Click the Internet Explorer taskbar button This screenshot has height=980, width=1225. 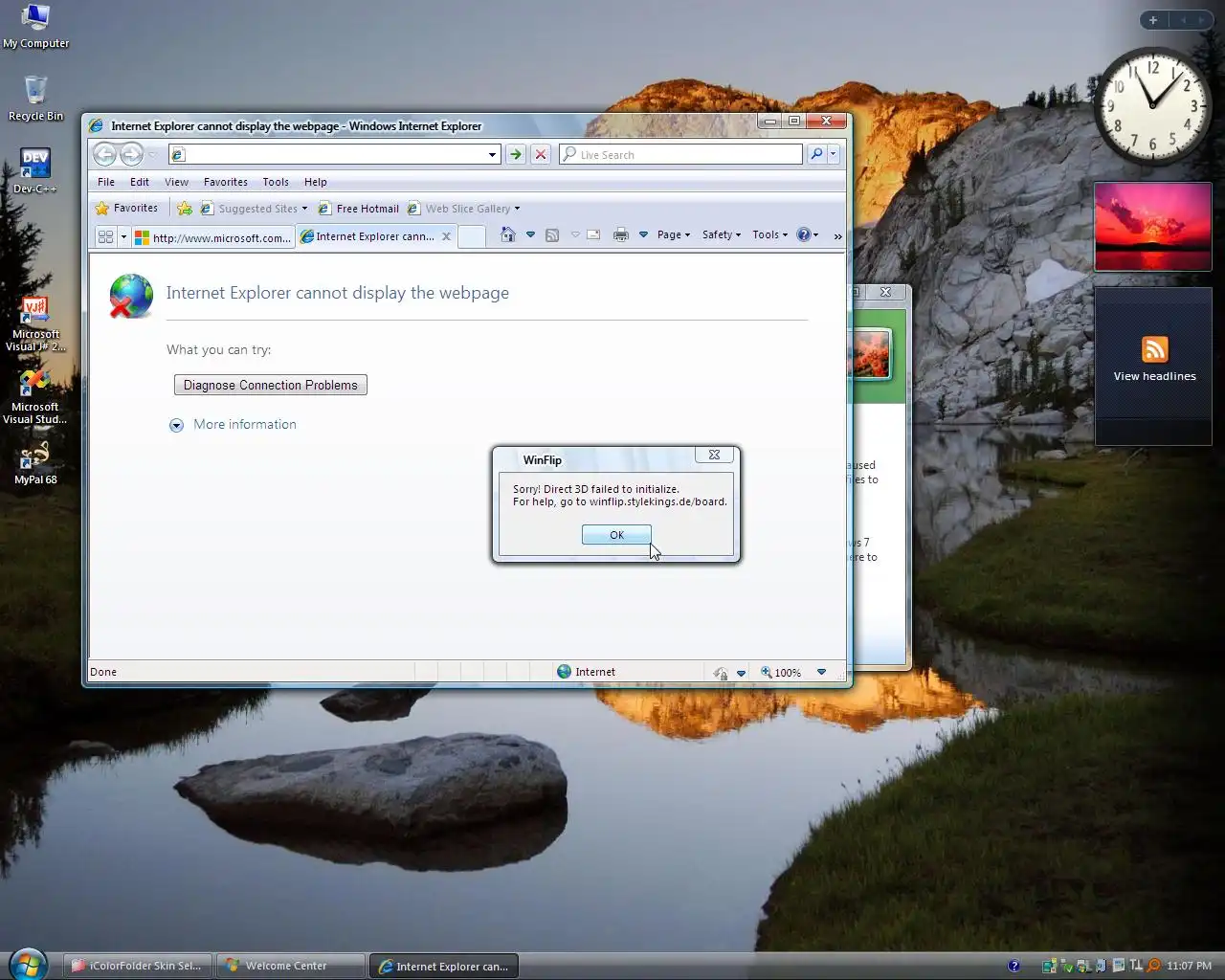click(x=444, y=966)
